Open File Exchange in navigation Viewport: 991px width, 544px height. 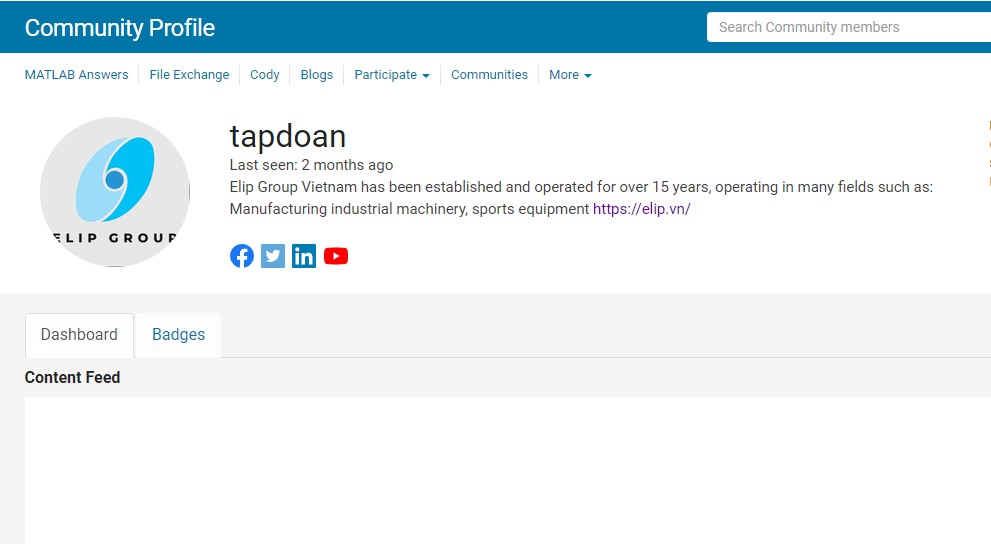pos(189,75)
